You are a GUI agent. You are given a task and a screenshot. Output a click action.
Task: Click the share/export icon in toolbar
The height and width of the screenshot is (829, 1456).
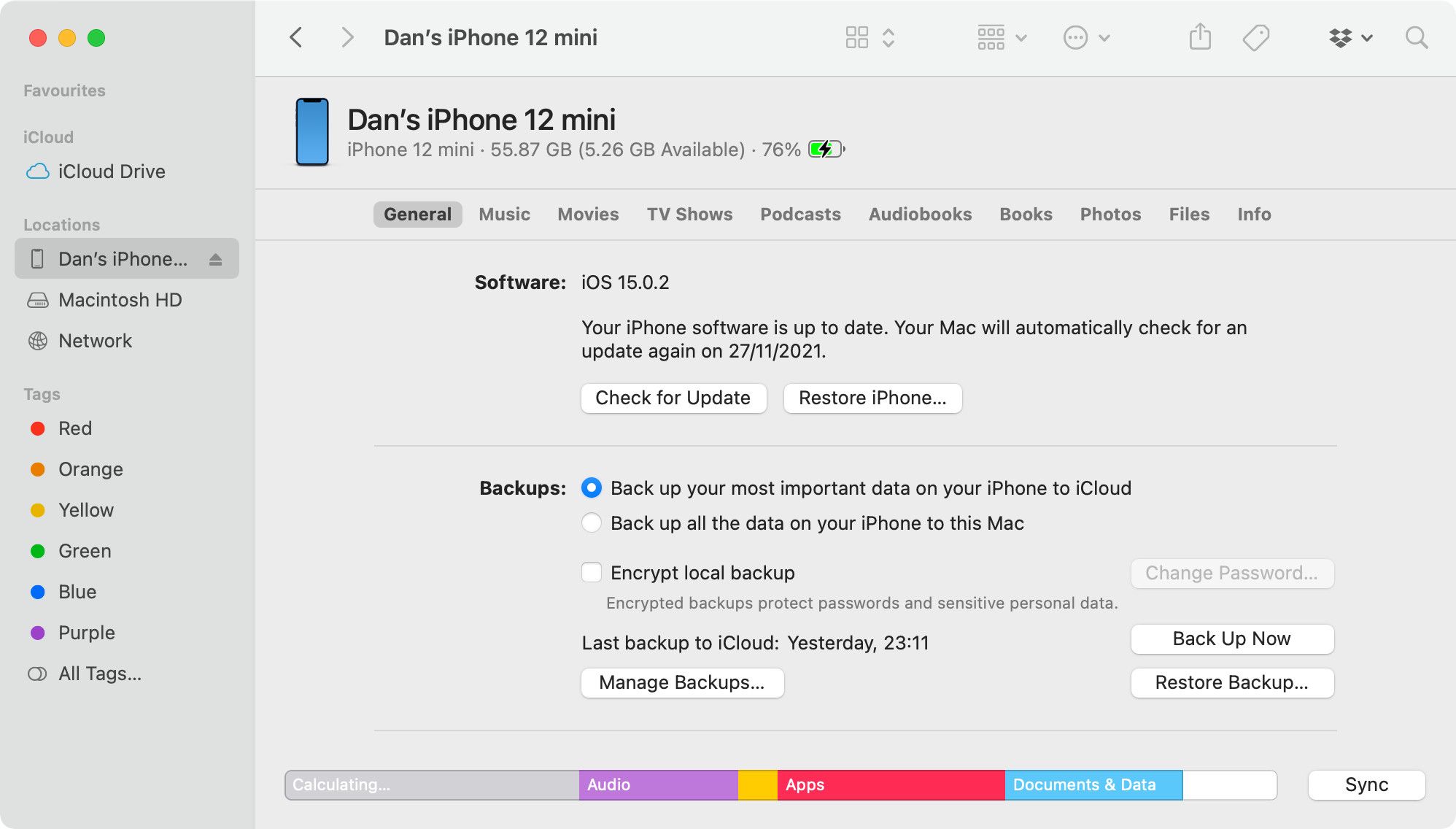(1199, 38)
